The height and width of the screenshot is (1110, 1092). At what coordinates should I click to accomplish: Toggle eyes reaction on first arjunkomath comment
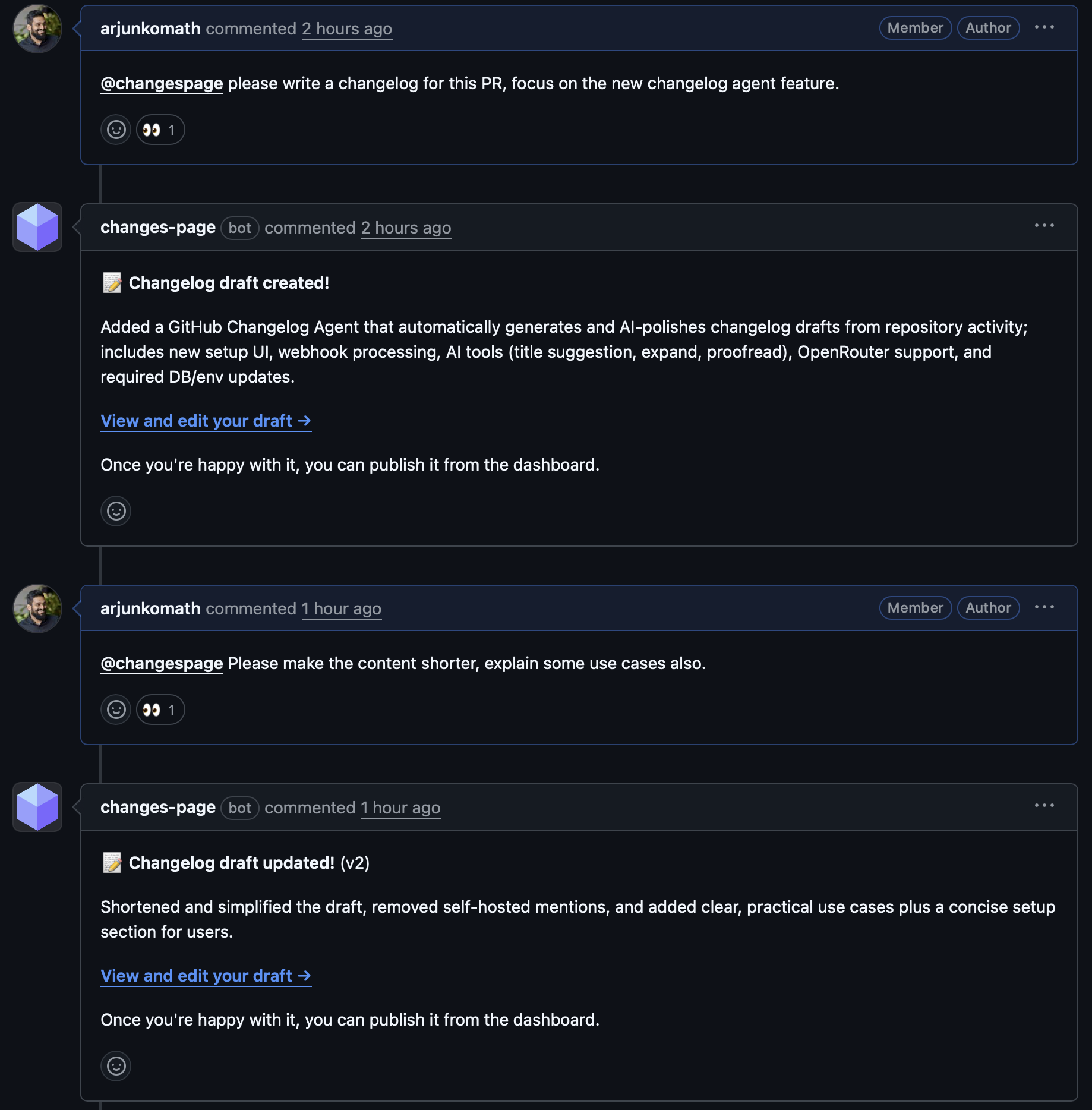160,130
